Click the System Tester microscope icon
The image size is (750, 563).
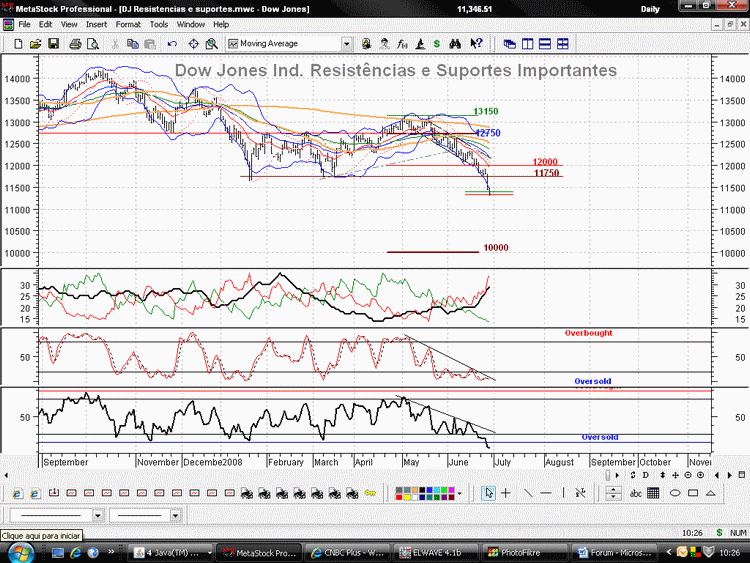coord(420,44)
